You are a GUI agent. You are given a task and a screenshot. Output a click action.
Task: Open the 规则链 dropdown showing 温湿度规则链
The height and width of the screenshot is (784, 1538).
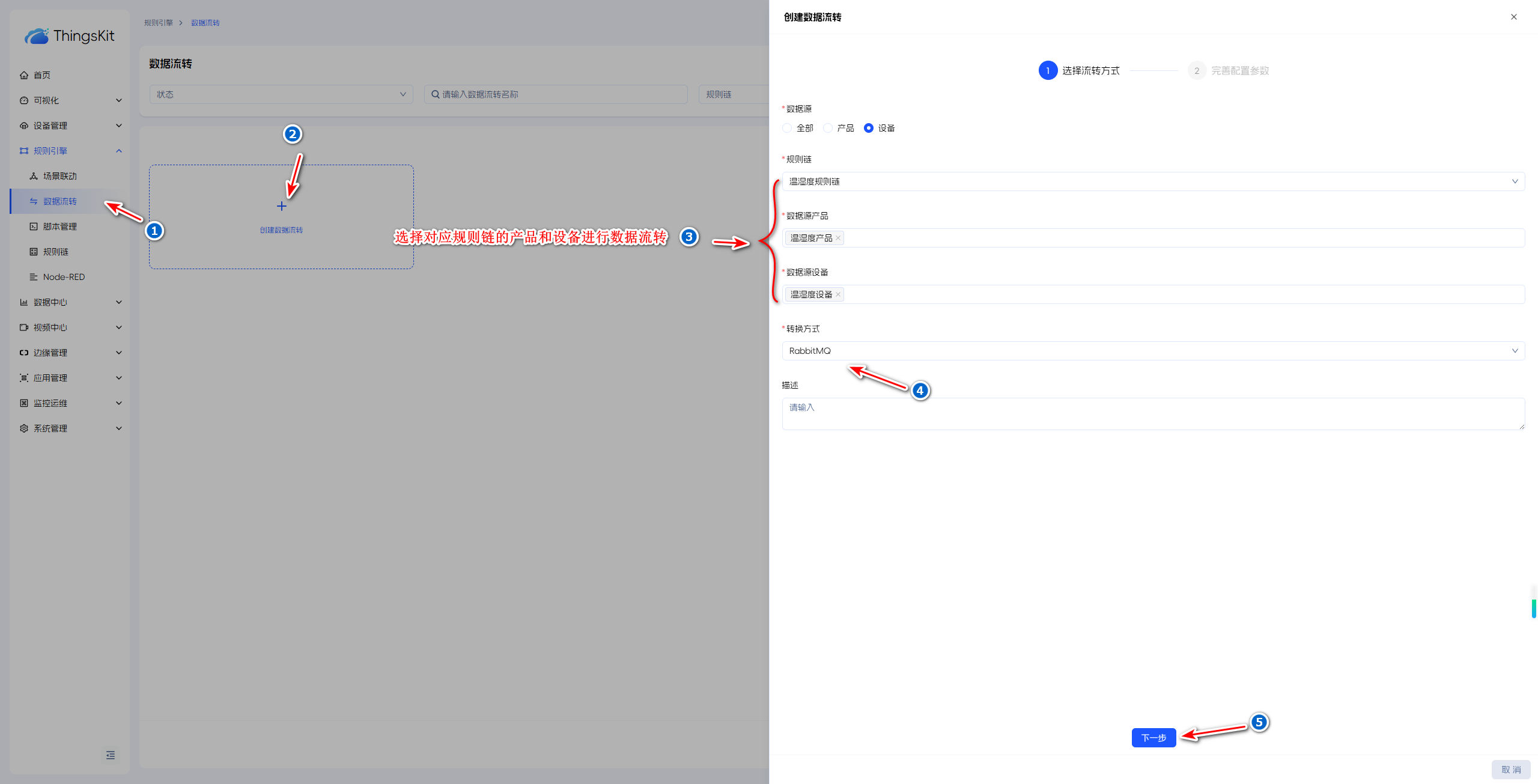coord(1152,181)
